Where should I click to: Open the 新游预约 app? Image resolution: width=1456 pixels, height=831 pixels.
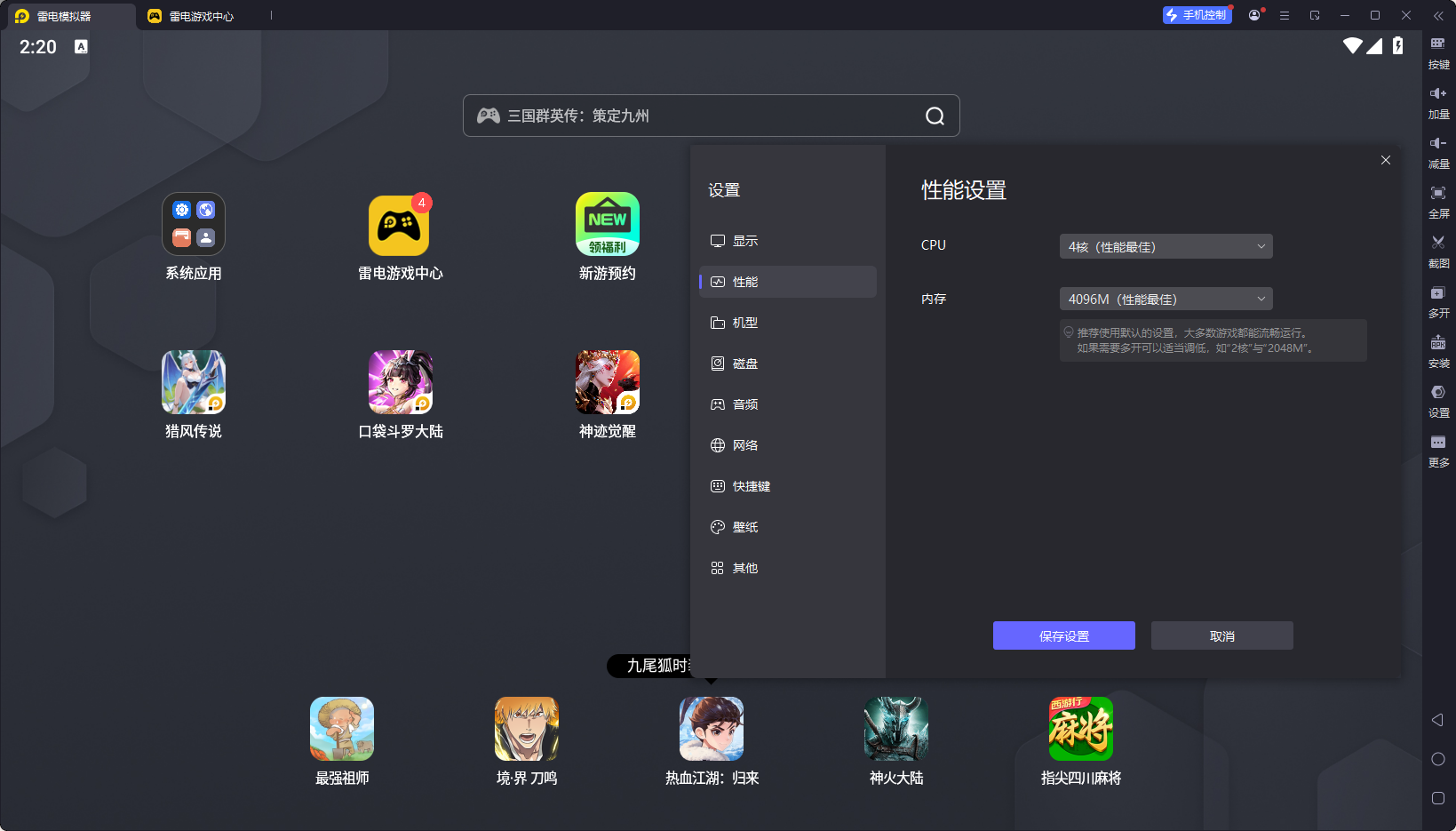608,236
